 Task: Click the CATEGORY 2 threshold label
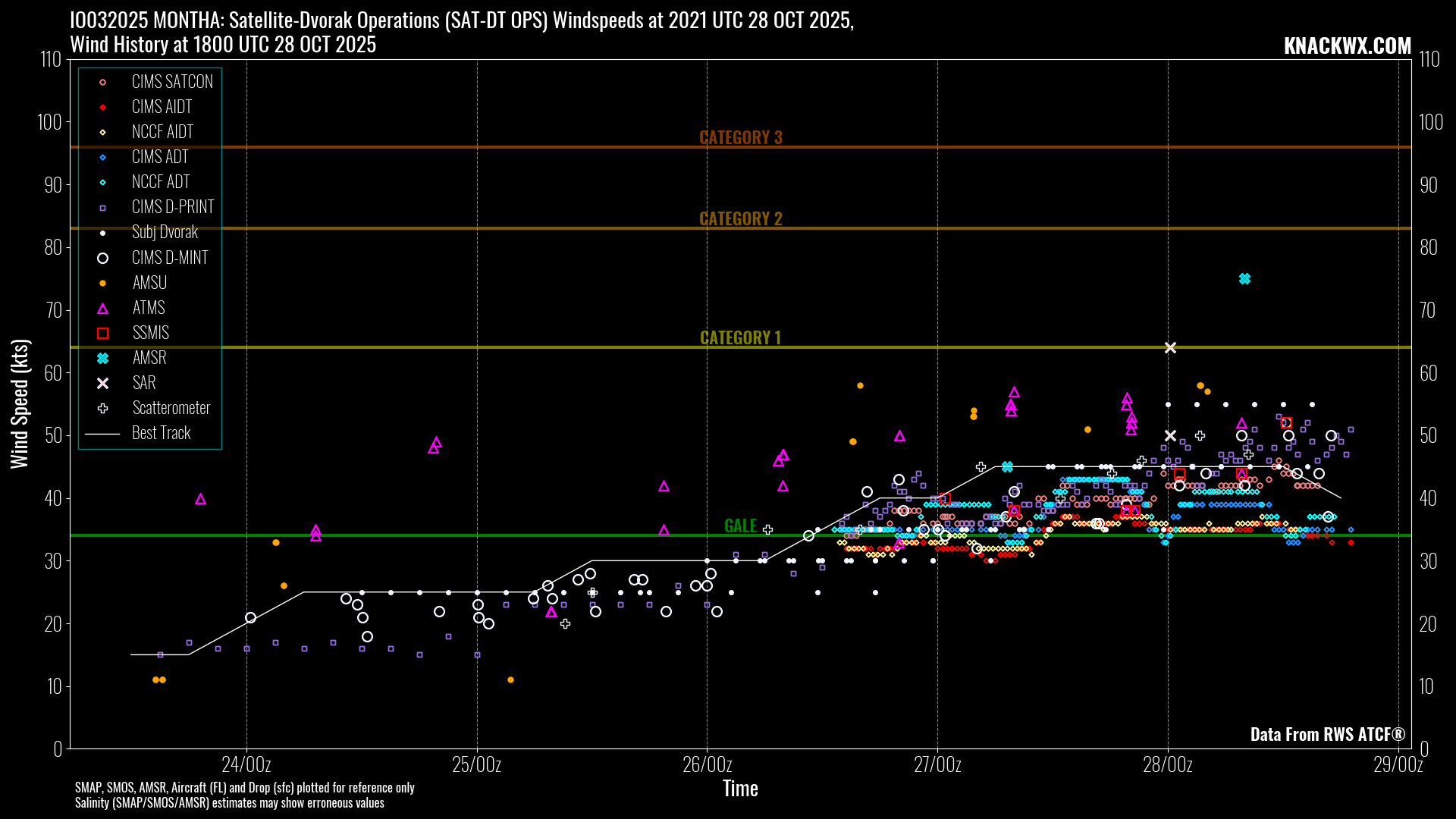pyautogui.click(x=740, y=218)
